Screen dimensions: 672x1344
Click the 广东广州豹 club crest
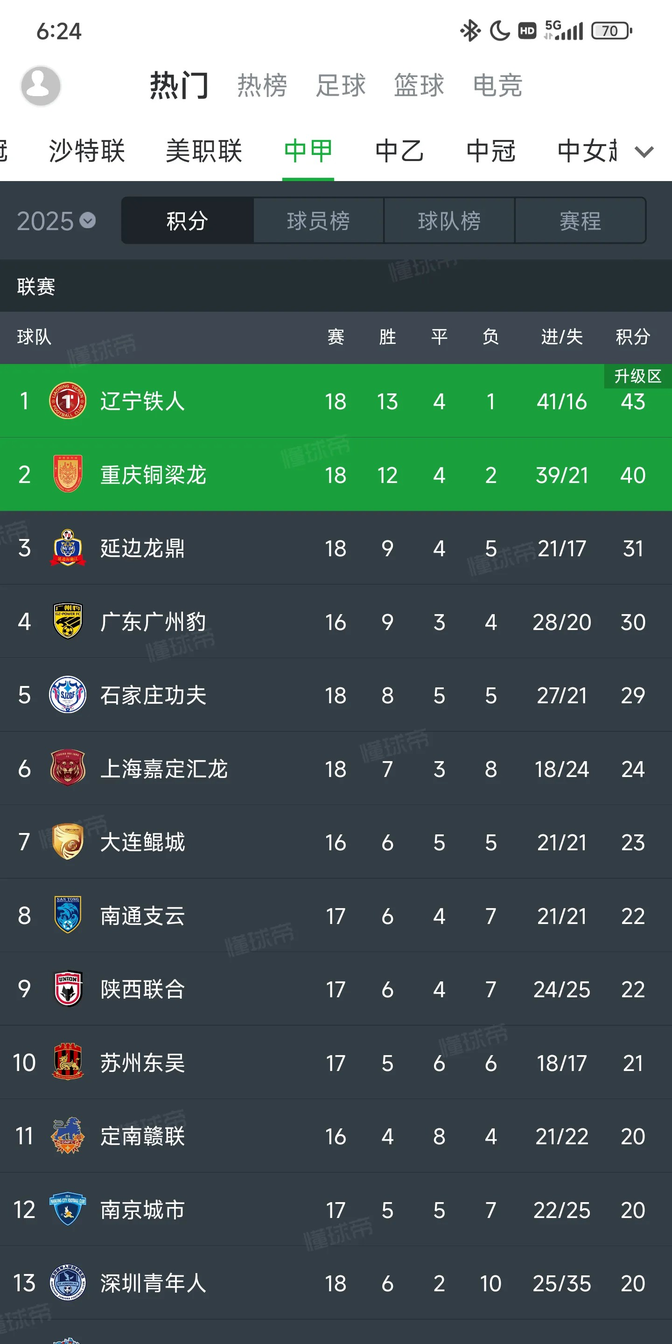tap(67, 621)
